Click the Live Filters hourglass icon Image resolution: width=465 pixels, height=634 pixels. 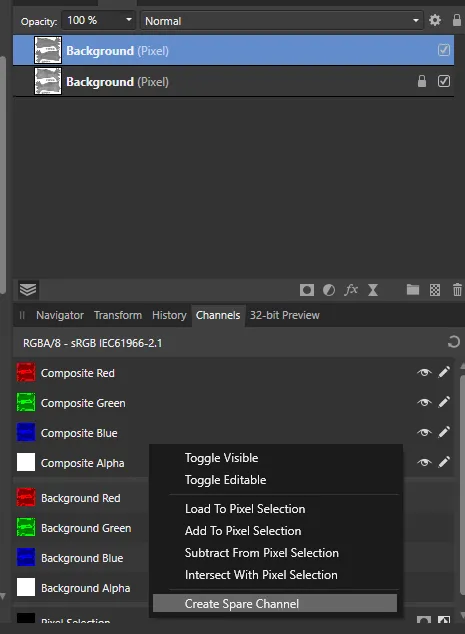373,290
